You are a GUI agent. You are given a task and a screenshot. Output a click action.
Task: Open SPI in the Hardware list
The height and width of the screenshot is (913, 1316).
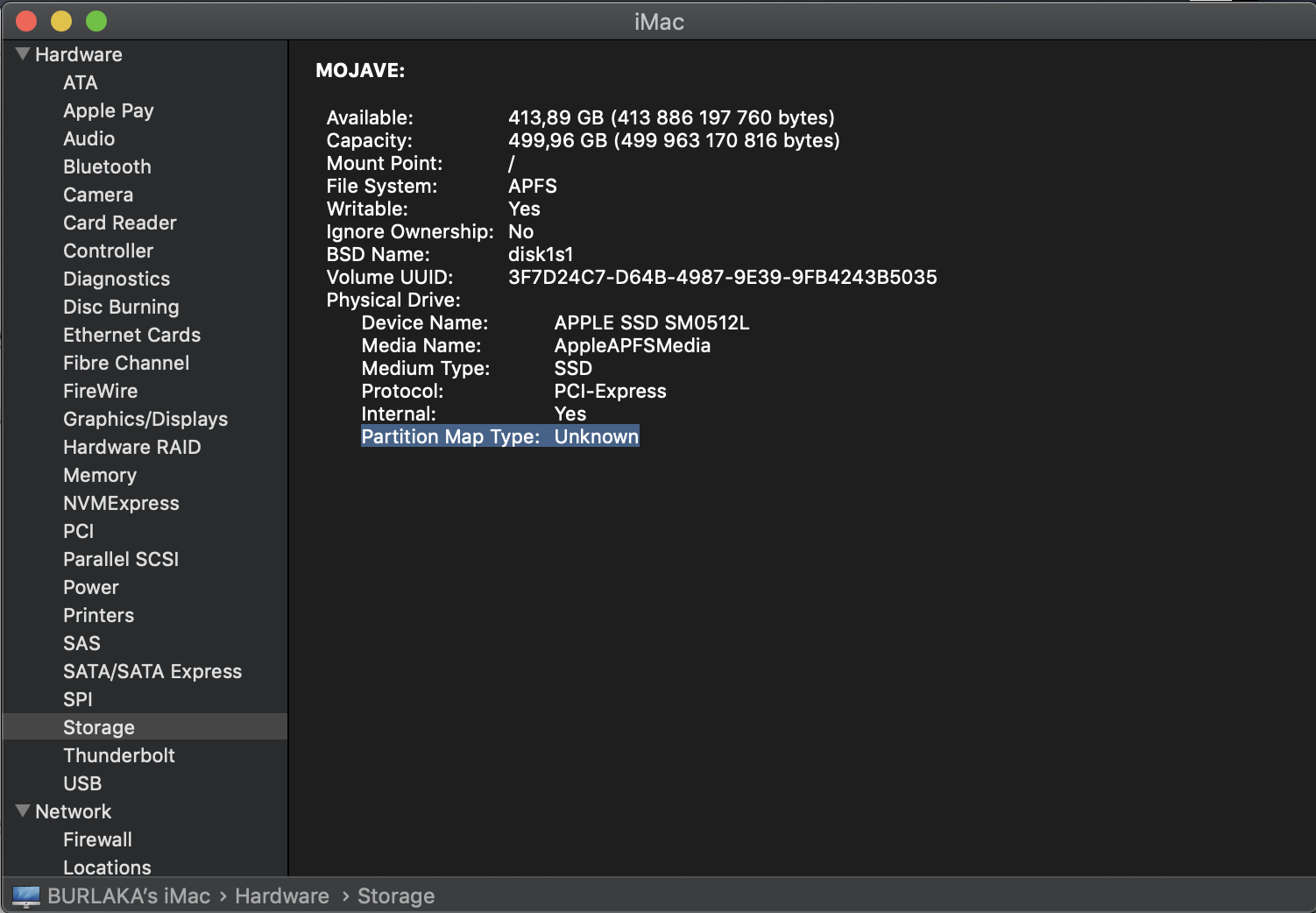78,699
